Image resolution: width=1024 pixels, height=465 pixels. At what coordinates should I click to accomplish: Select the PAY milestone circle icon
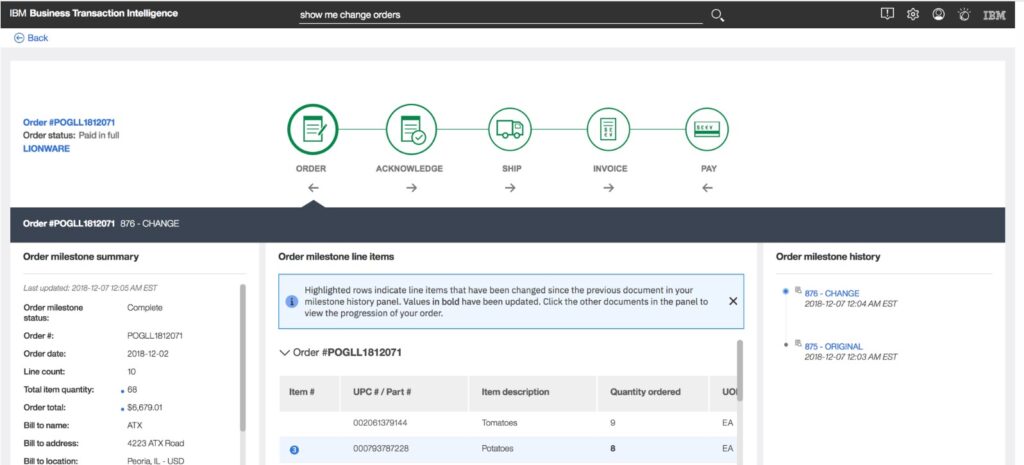tap(707, 129)
